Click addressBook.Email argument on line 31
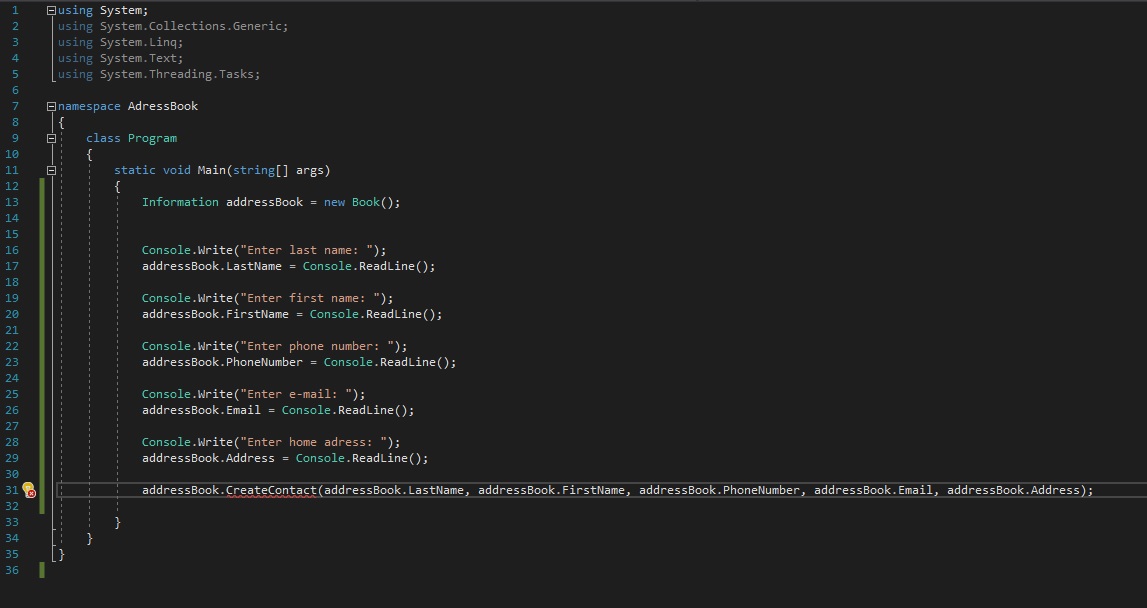Viewport: 1147px width, 608px height. [873, 490]
